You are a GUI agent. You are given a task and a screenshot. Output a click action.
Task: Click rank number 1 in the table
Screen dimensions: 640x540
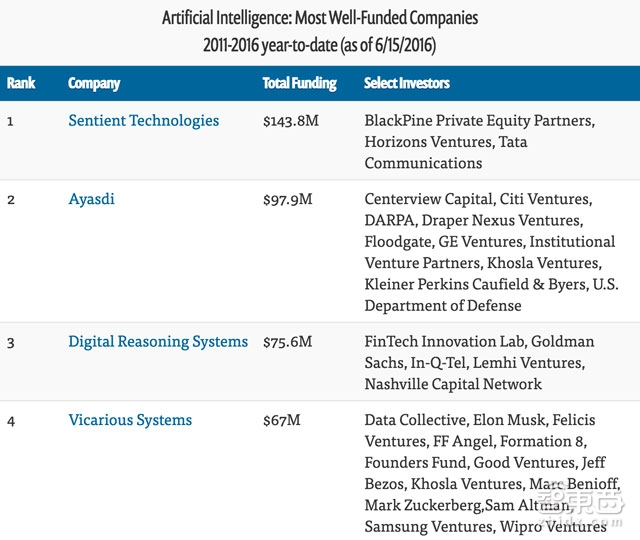[x=11, y=121]
